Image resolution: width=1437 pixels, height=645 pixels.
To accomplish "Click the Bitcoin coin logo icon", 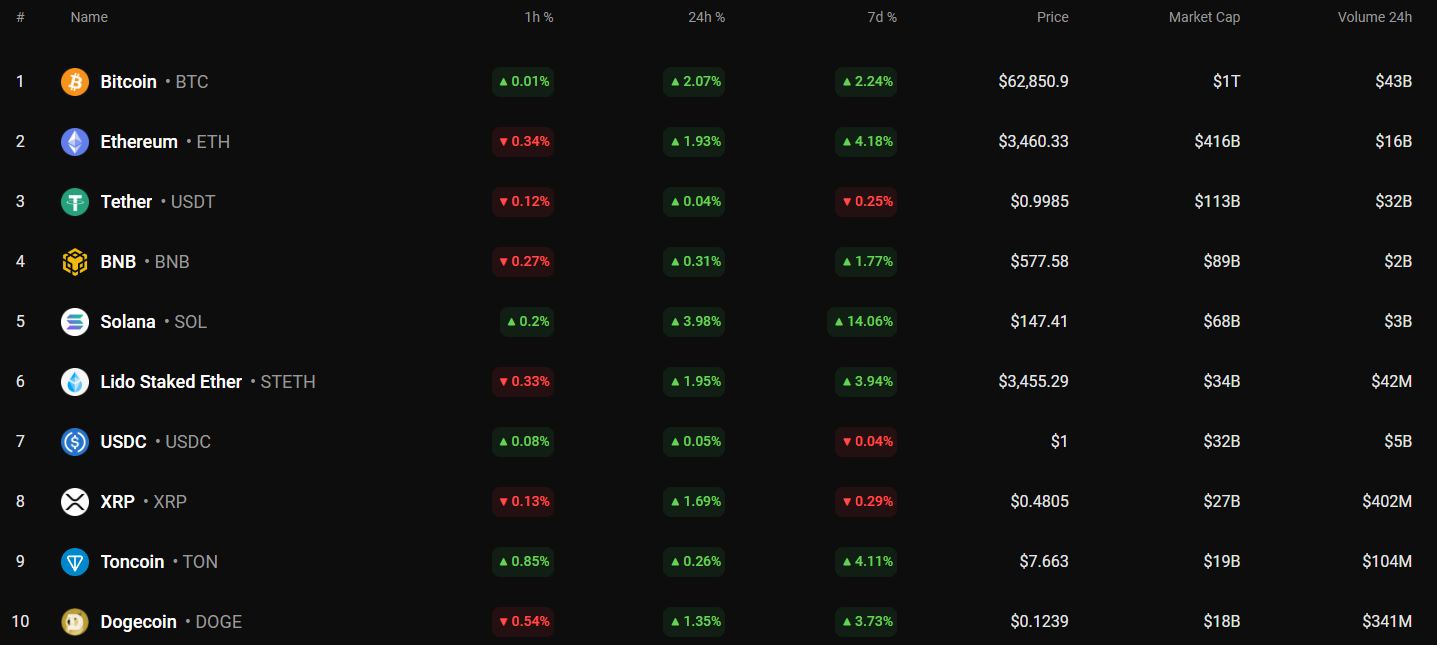I will coord(75,82).
